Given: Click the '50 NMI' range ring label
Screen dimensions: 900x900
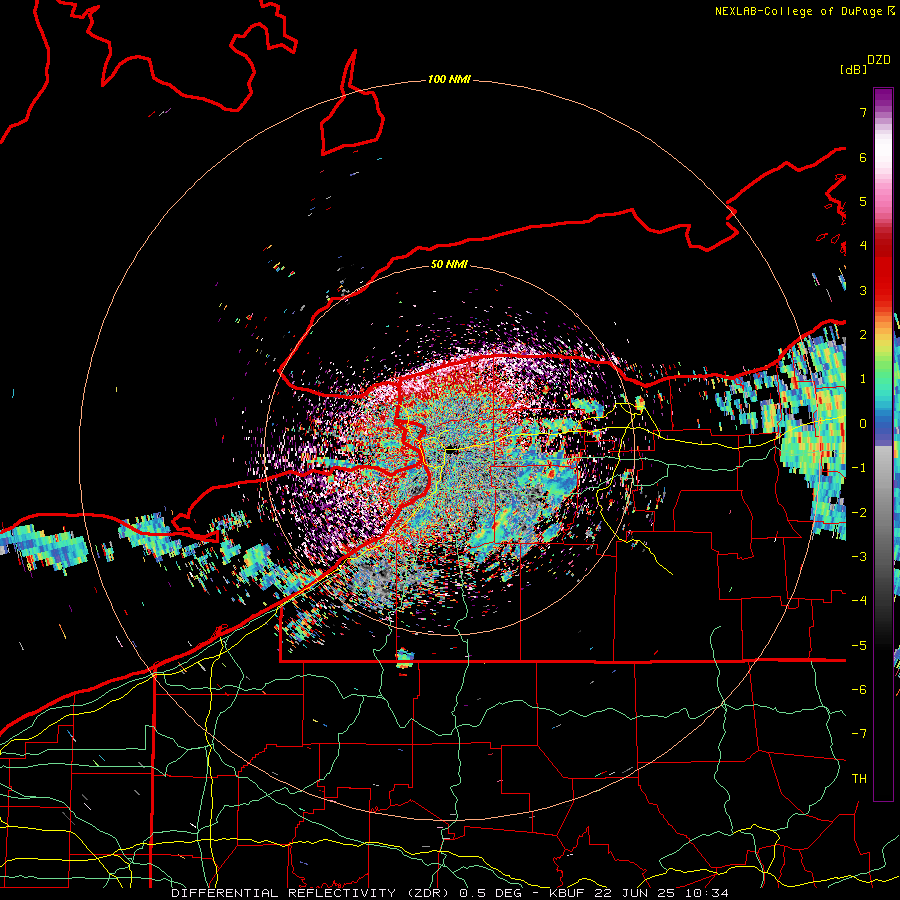Looking at the screenshot, I should (x=449, y=264).
